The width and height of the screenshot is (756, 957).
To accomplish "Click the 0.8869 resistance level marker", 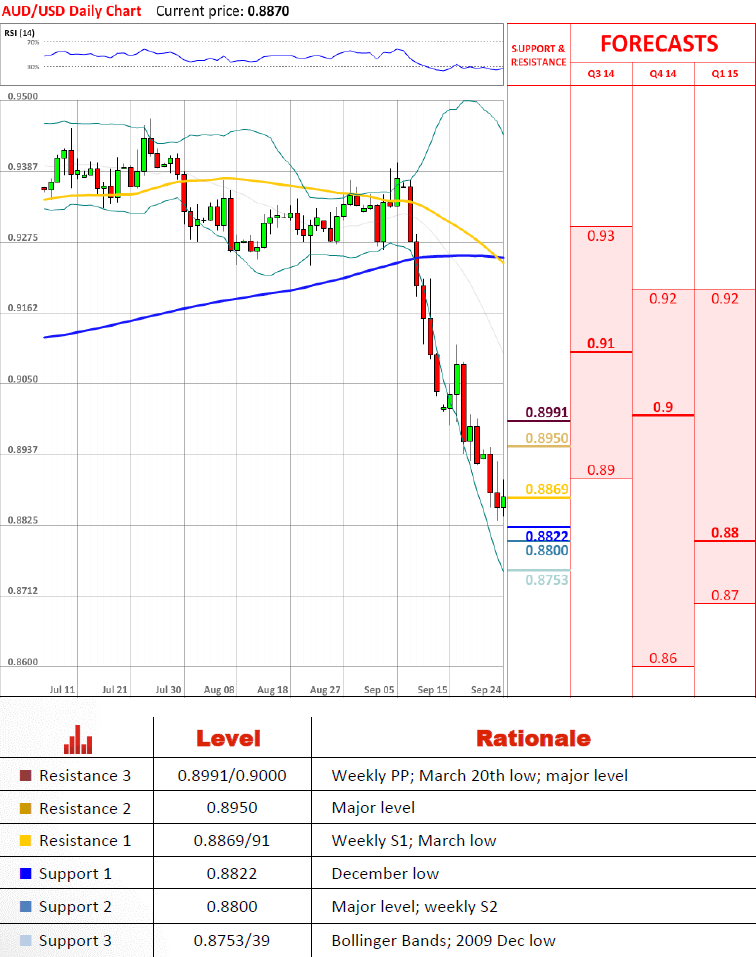I will pos(547,489).
